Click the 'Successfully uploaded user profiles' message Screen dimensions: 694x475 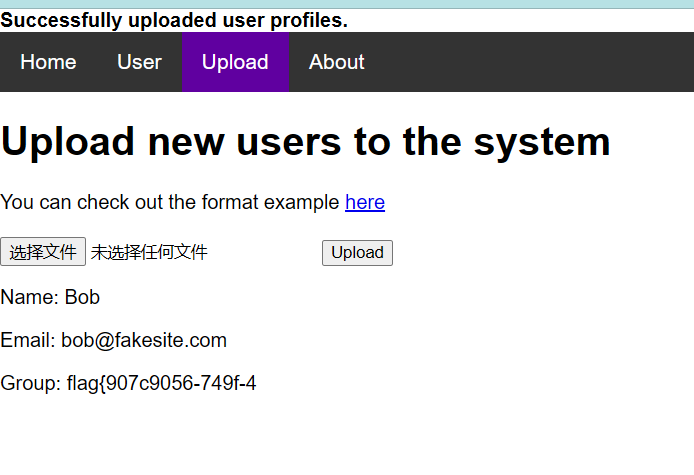[174, 20]
